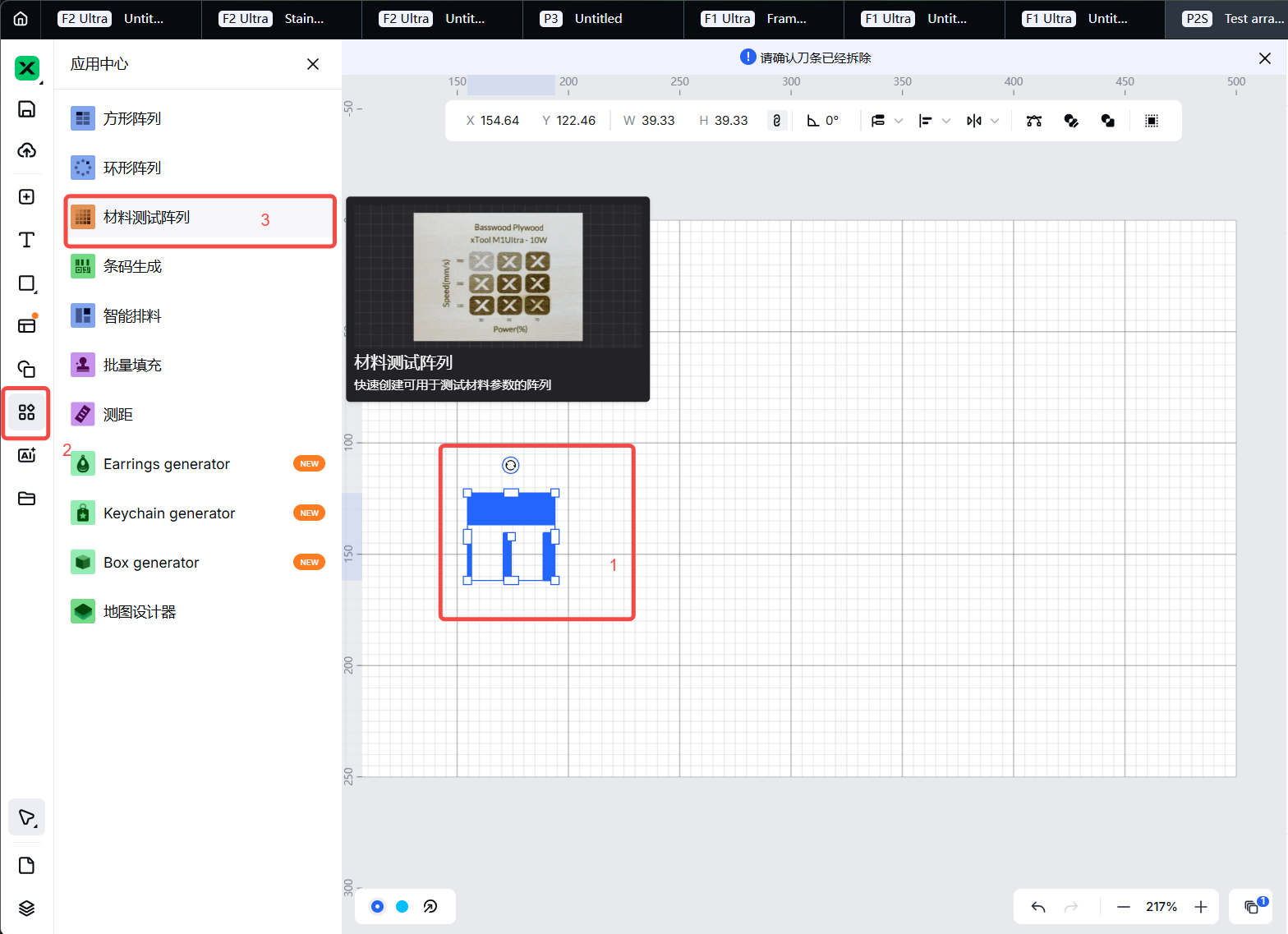Click the width W input field
The width and height of the screenshot is (1288, 934).
click(x=657, y=121)
